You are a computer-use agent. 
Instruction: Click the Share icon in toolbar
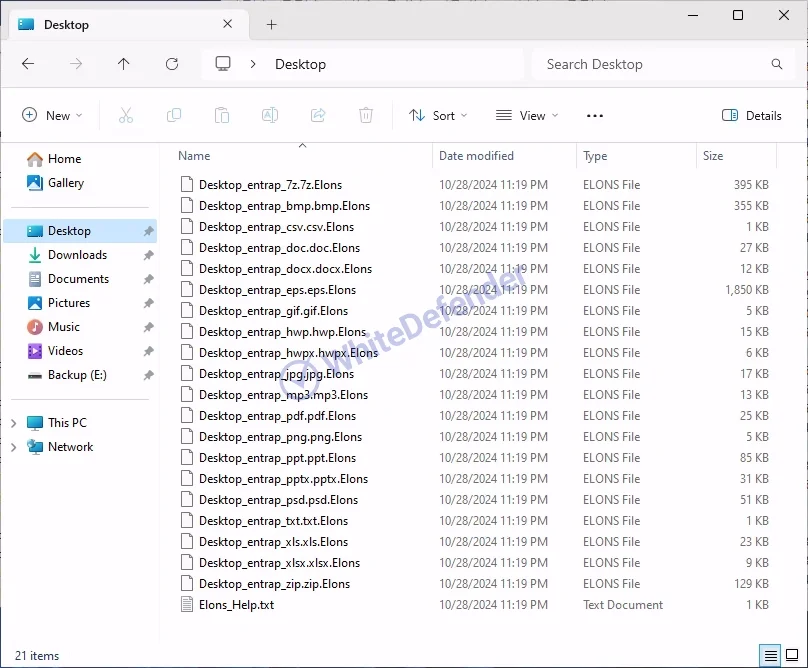318,115
